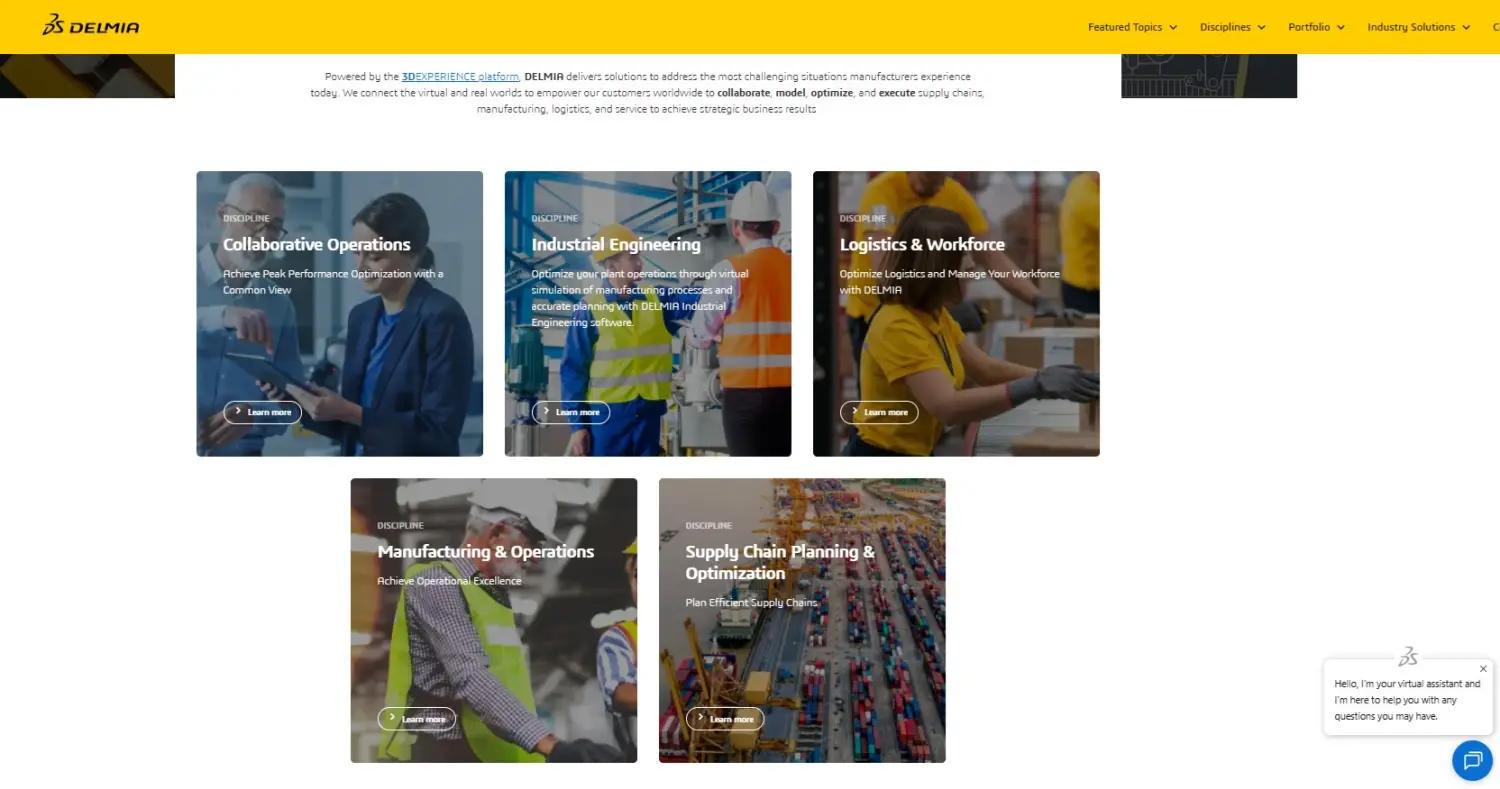Follow the 3DEXPERIENCE platform link

(x=460, y=77)
